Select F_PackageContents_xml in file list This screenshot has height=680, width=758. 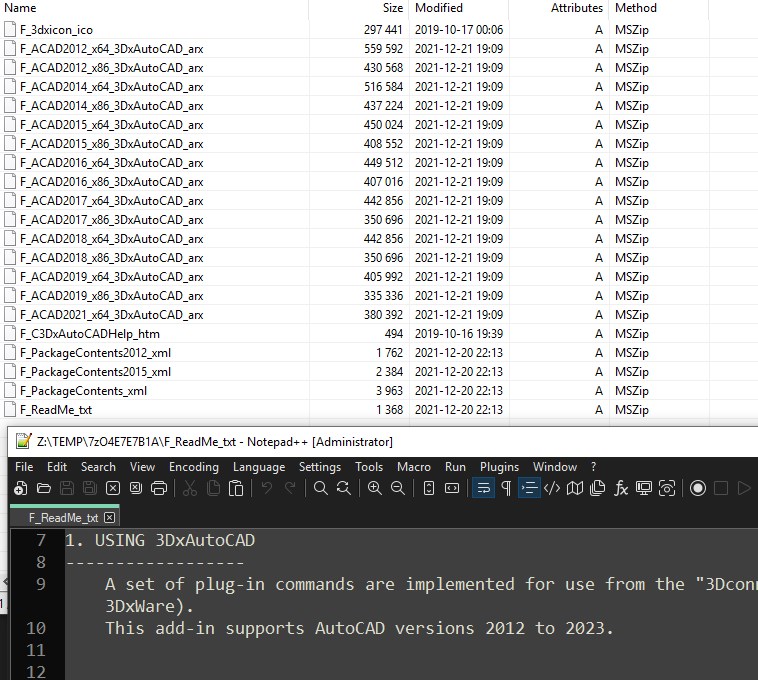point(83,391)
